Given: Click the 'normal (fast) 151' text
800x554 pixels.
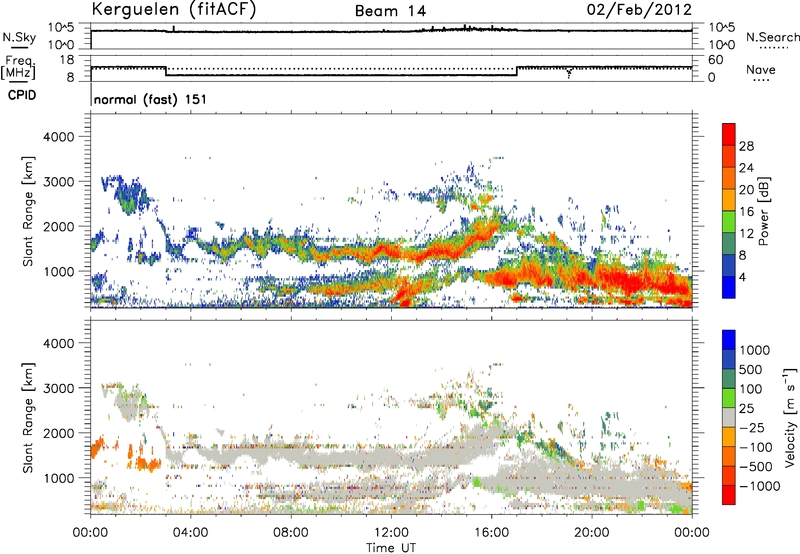Looking at the screenshot, I should (150, 99).
